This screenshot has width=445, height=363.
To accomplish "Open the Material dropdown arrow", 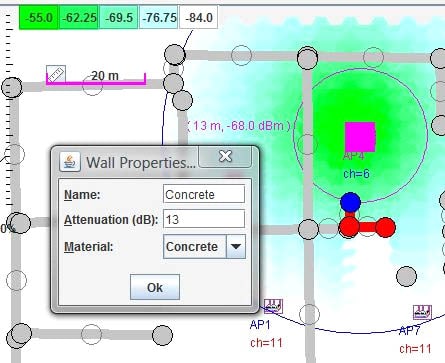I will (236, 247).
